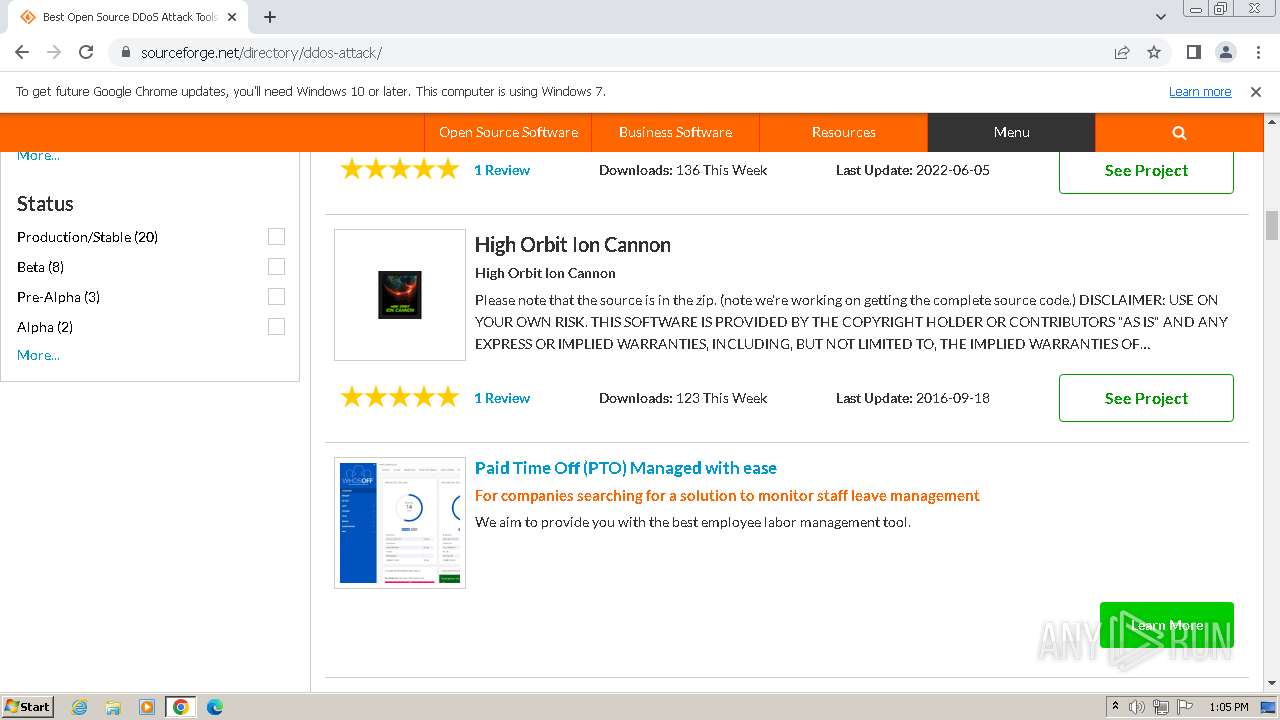Viewport: 1280px width, 720px height.
Task: Open tab search dropdown arrow
Action: [1161, 17]
